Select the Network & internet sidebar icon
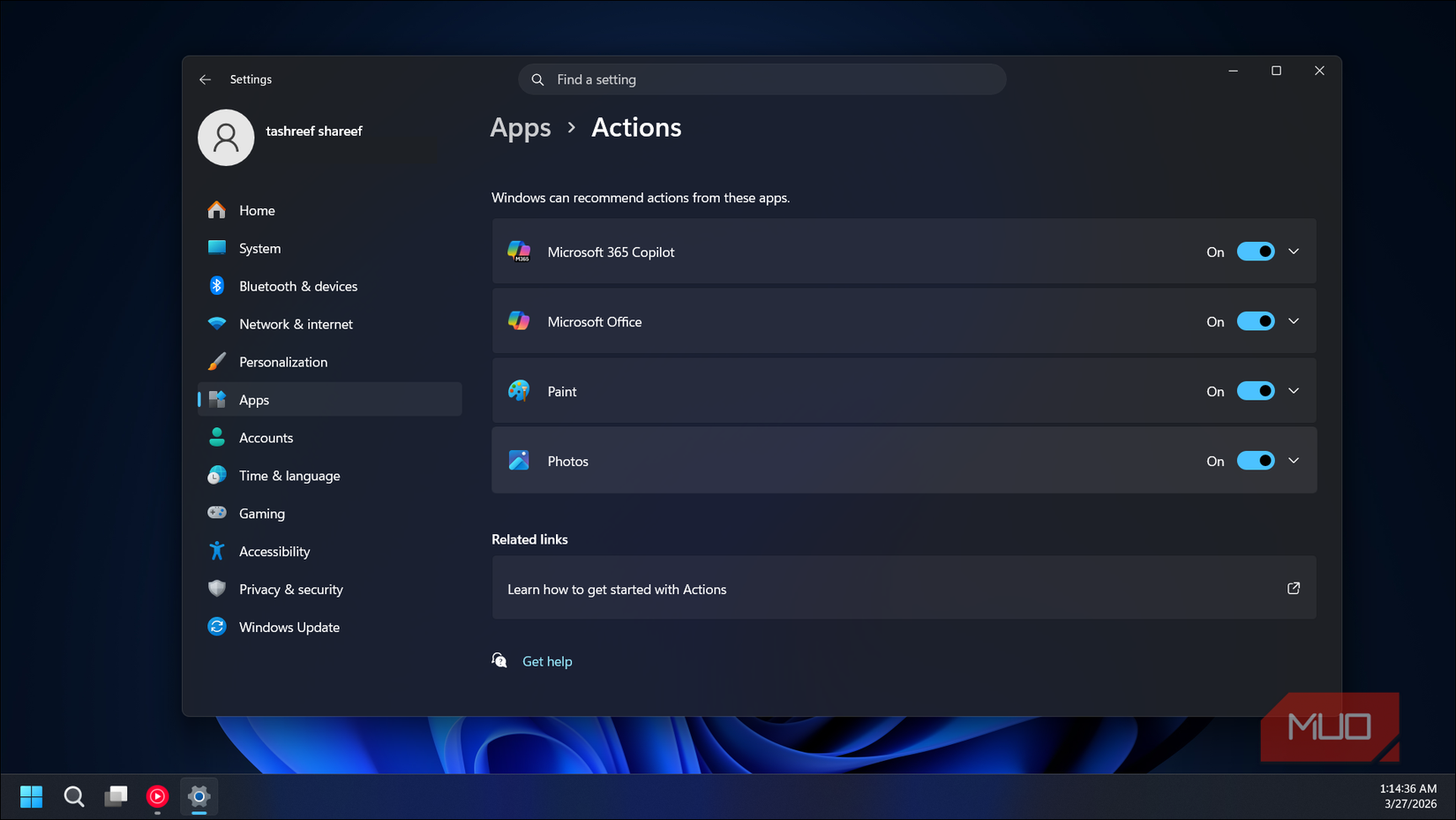 point(216,324)
